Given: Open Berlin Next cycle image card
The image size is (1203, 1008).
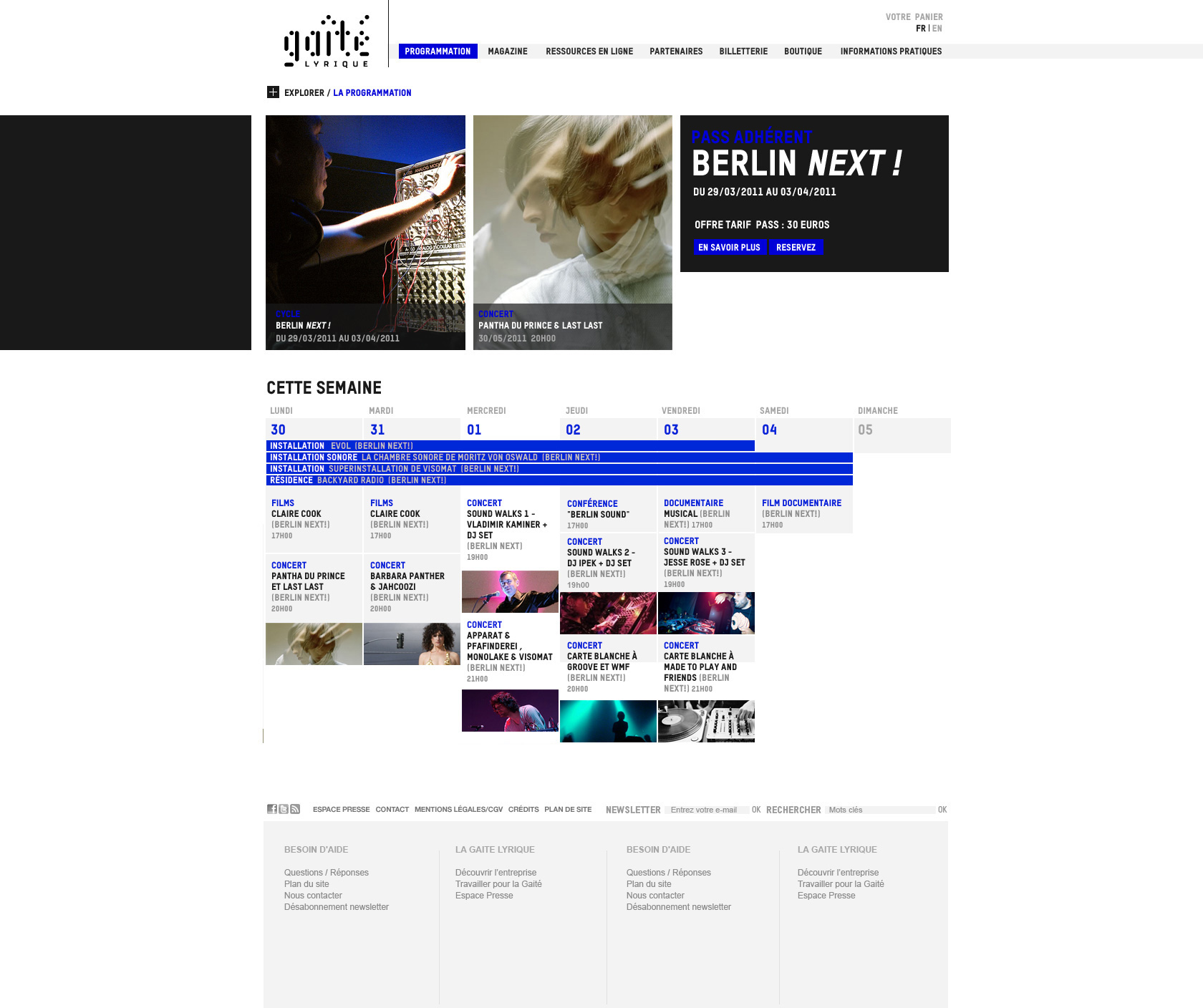Looking at the screenshot, I should coord(365,233).
